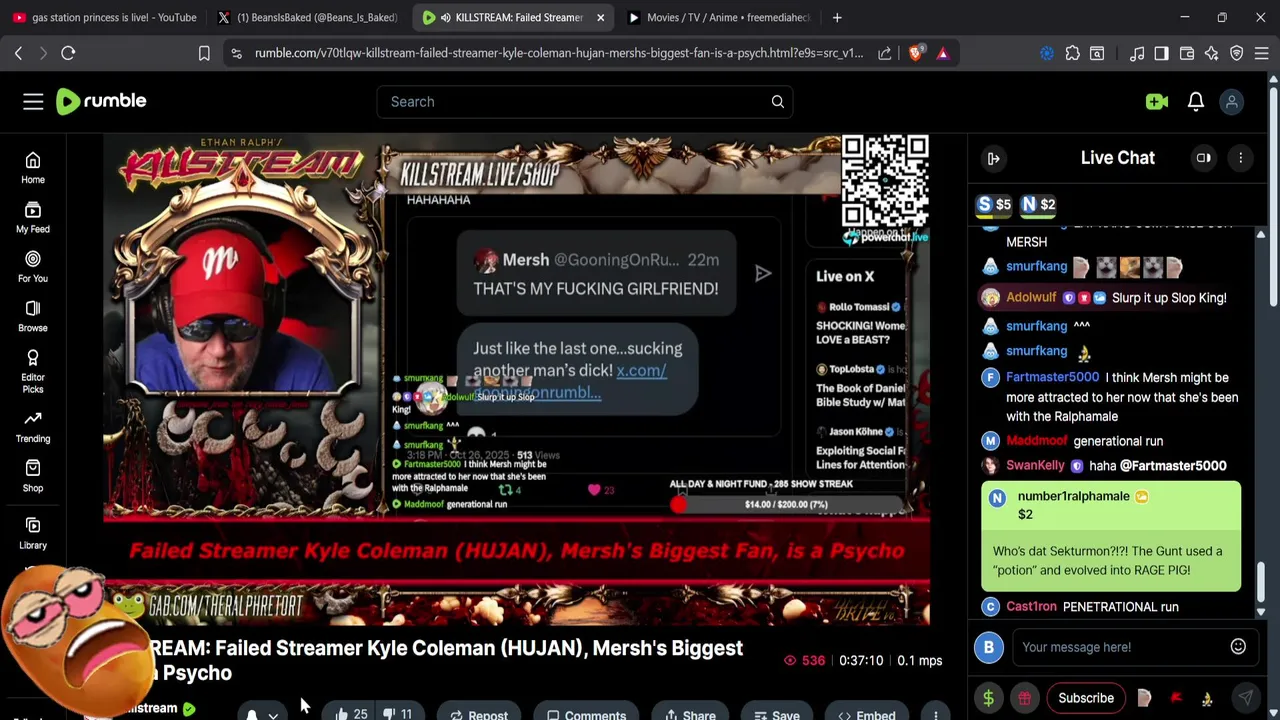Image resolution: width=1280 pixels, height=720 pixels.
Task: Open For You in sidebar
Action: pyautogui.click(x=33, y=267)
